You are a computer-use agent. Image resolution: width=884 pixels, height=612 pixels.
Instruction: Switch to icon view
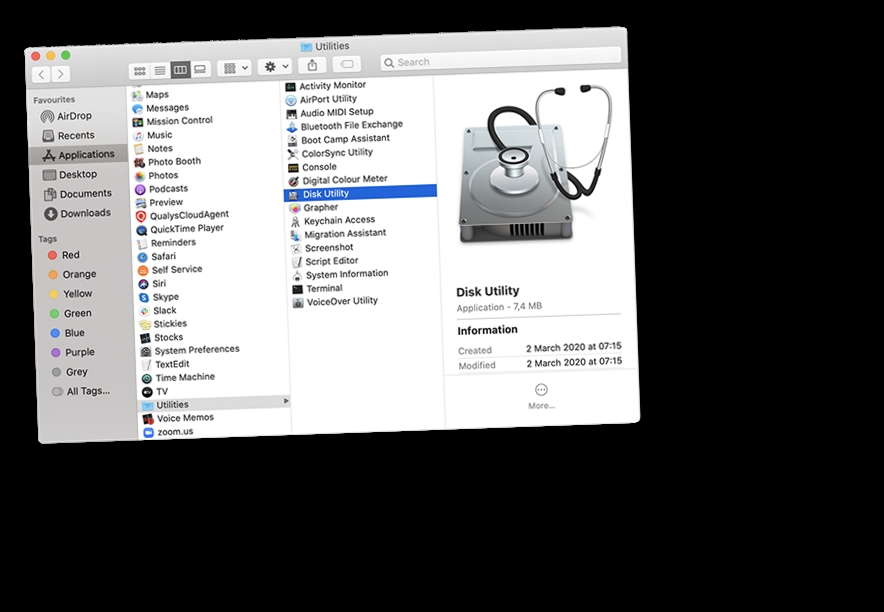pyautogui.click(x=140, y=68)
